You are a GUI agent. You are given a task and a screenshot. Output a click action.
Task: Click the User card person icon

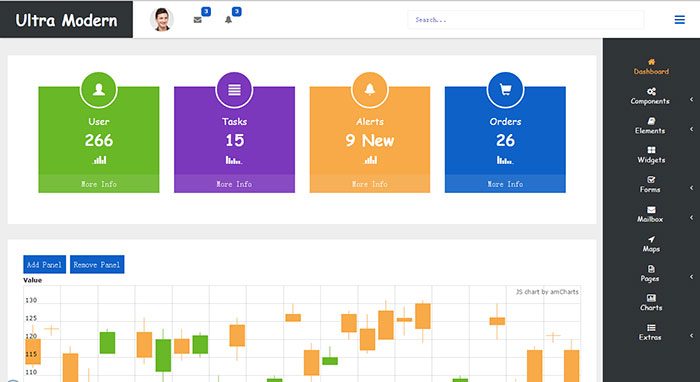[x=99, y=90]
